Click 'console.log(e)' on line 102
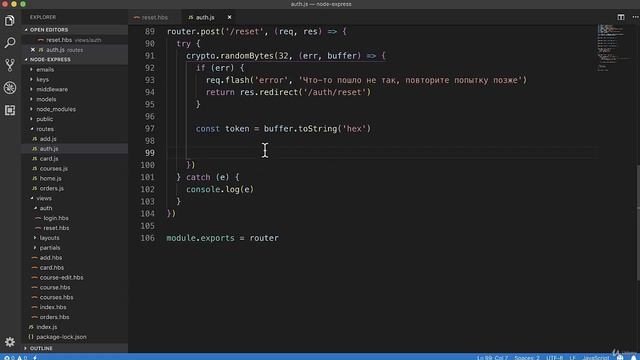 [220, 189]
